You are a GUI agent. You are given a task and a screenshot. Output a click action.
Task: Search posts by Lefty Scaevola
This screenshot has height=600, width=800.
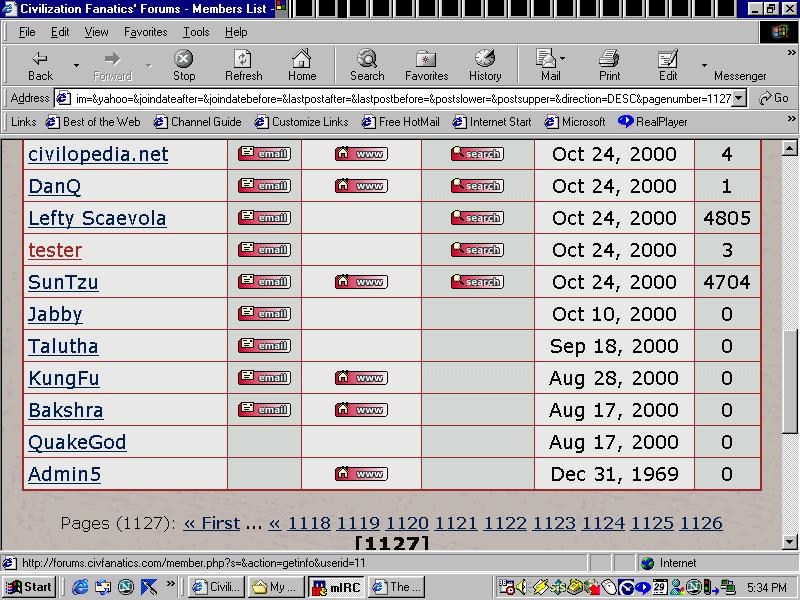tap(477, 218)
